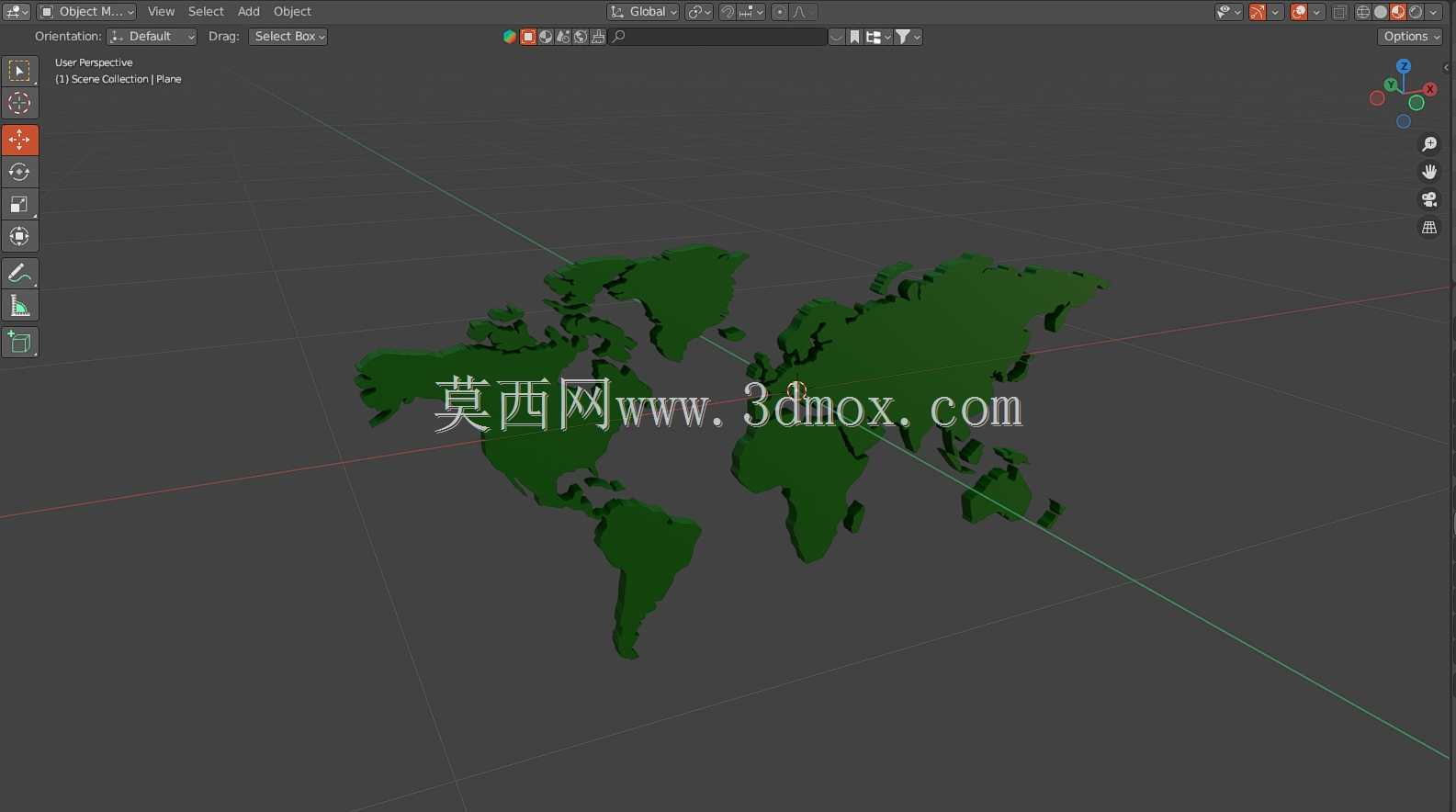Click the red X axis on gizmo
The height and width of the screenshot is (812, 1456).
(x=1430, y=89)
